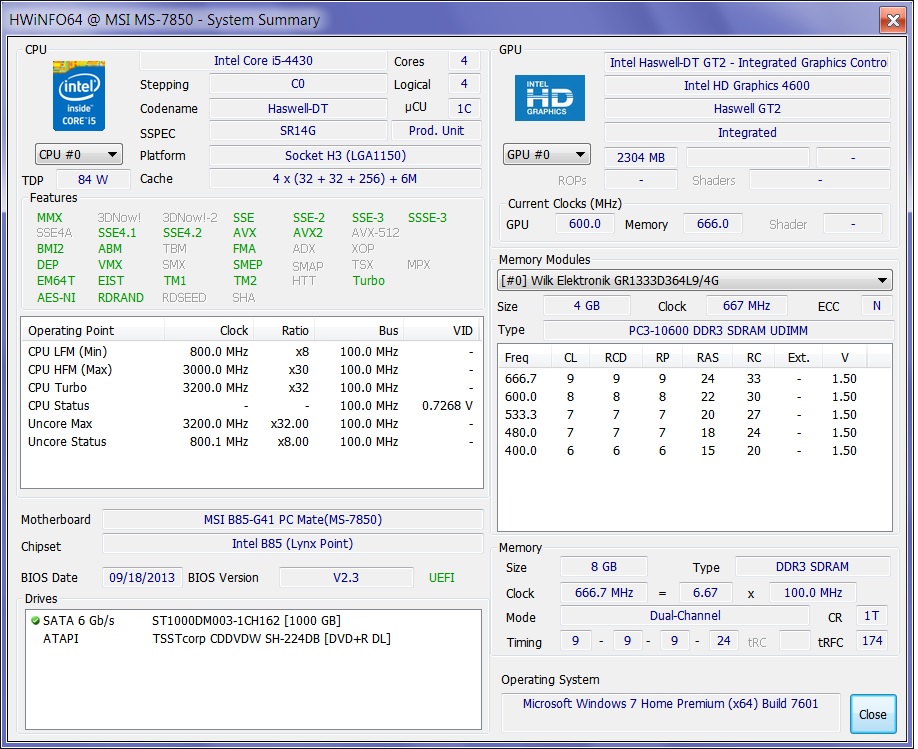Select the CPU Status row
Screen dimensions: 918x749
(x=251, y=406)
